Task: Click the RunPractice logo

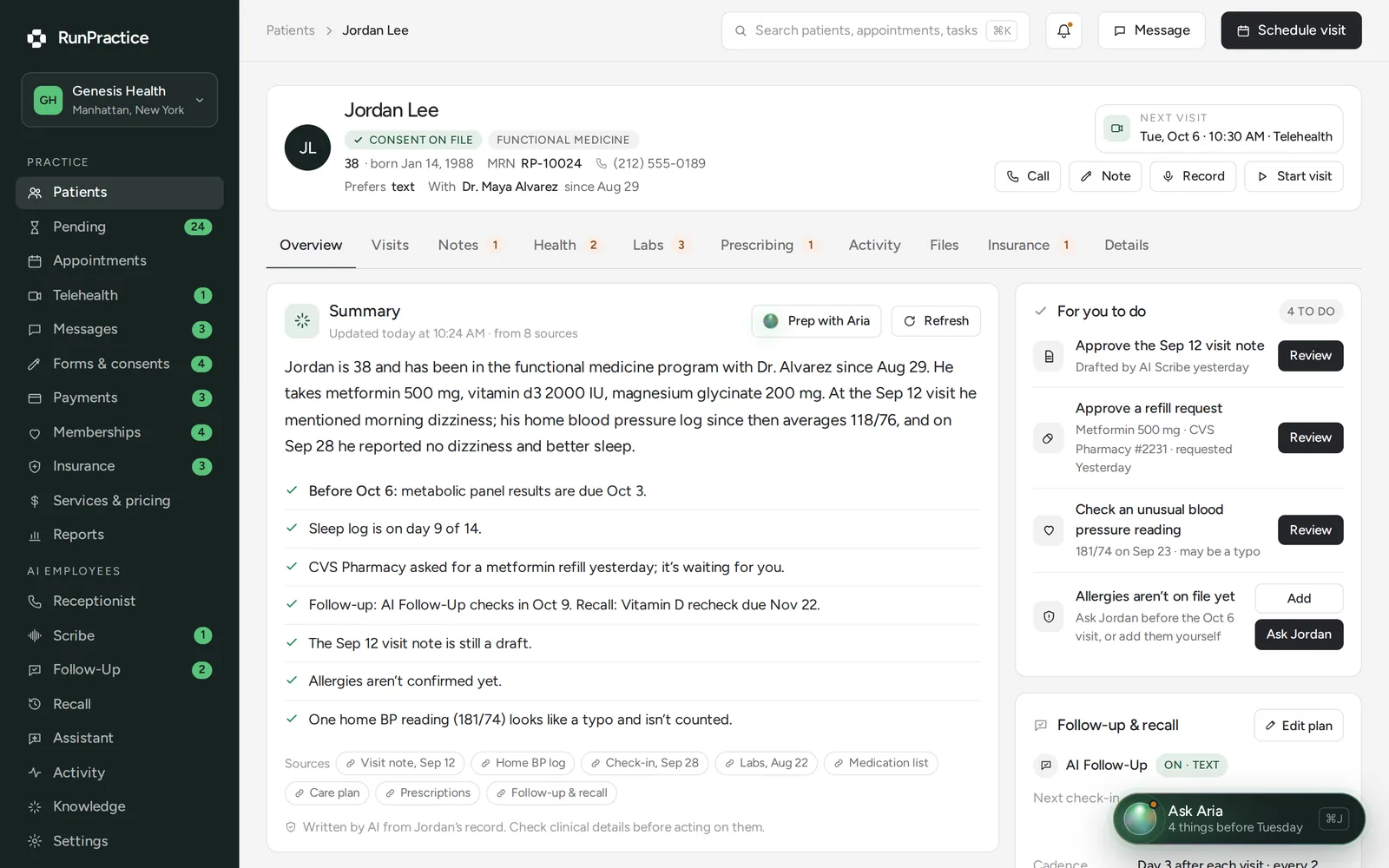Action: coord(88,37)
